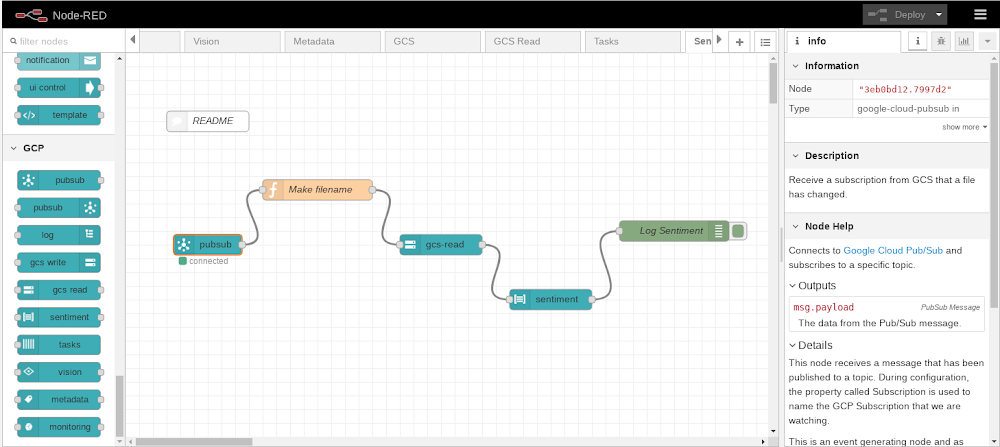Click the filter nodes search field
Image resolution: width=1000 pixels, height=447 pixels.
64,41
